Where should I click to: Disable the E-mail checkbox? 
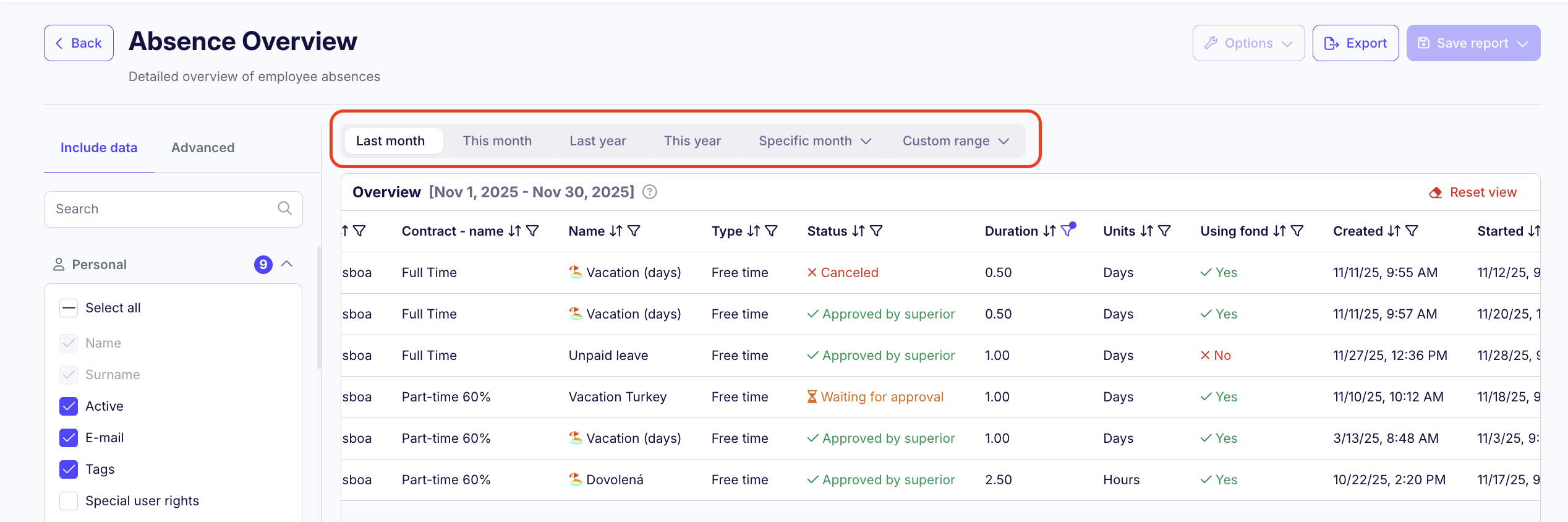pyautogui.click(x=69, y=438)
